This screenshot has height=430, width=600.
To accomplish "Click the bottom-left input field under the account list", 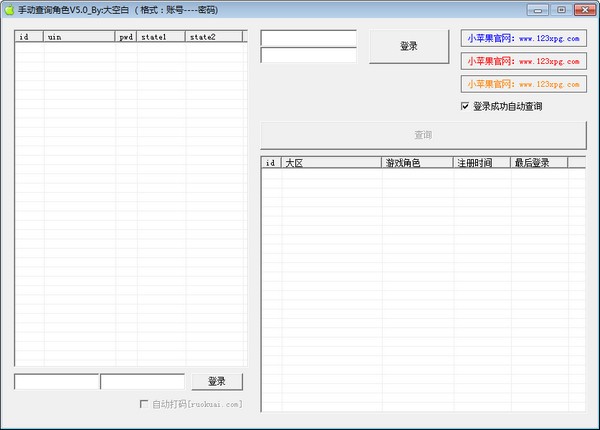I will click(x=56, y=381).
